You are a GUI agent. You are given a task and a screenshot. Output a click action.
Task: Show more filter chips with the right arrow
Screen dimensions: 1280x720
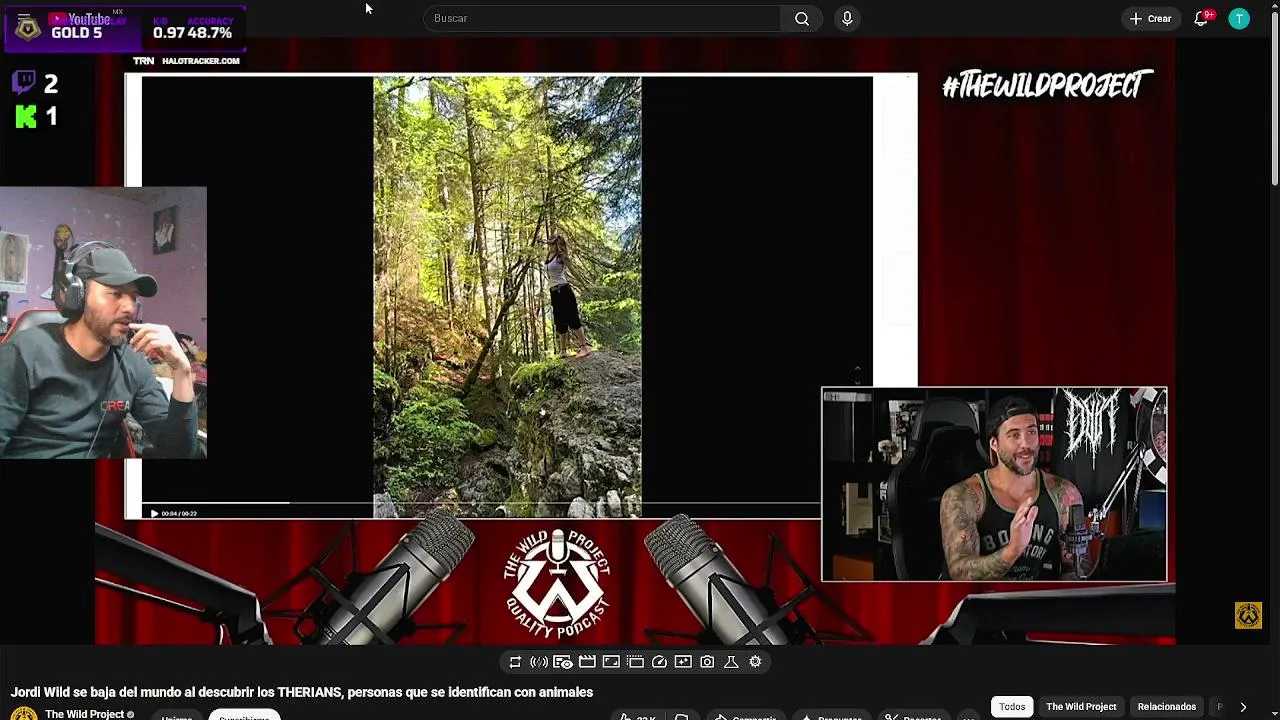click(x=1243, y=707)
